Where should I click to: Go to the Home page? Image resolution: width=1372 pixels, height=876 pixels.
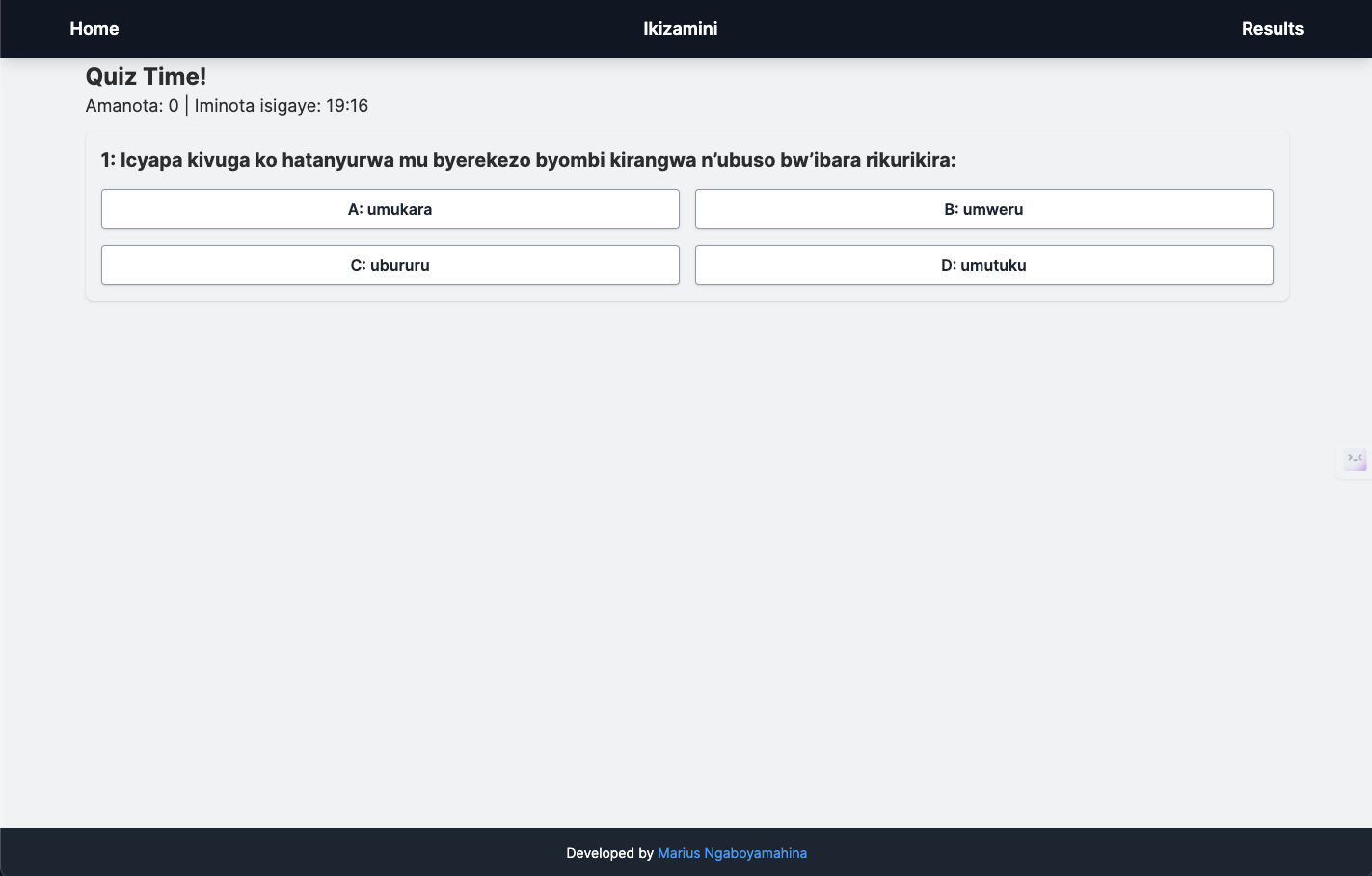tap(94, 29)
